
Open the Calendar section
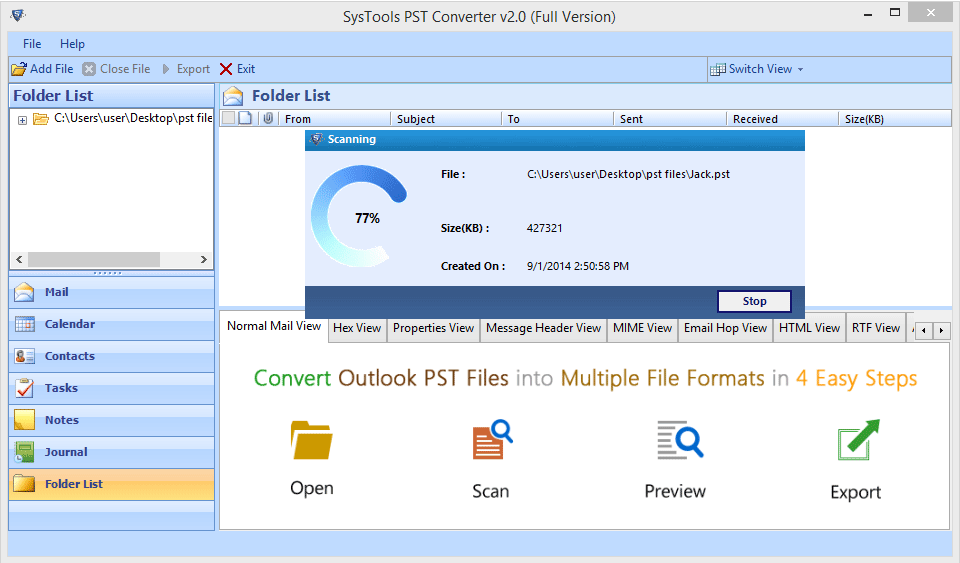click(111, 324)
